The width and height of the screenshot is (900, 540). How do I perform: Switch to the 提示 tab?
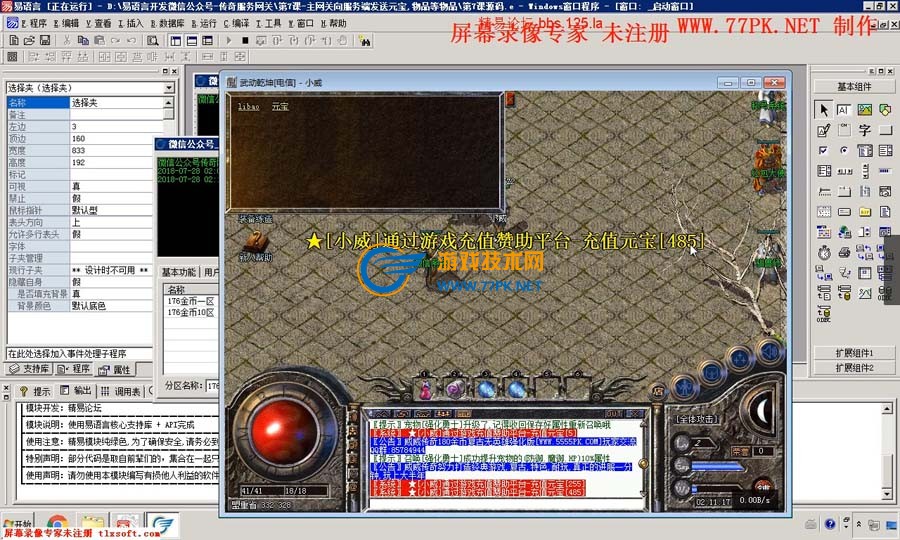pyautogui.click(x=34, y=391)
